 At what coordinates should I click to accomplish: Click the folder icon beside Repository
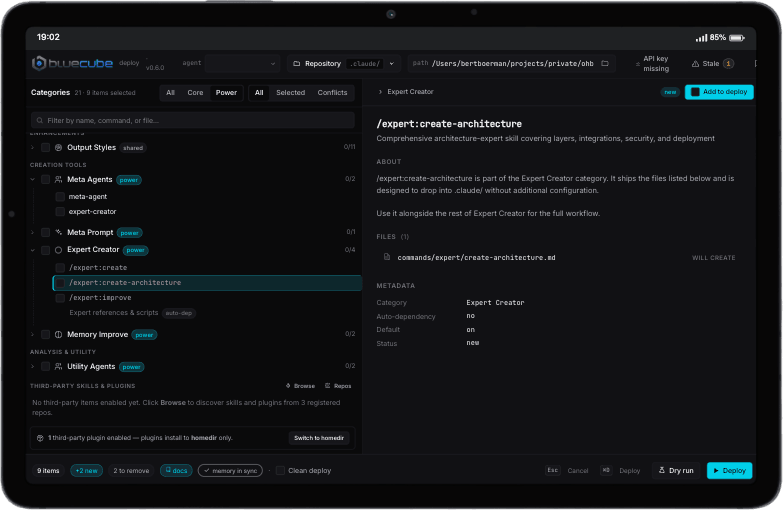coord(297,63)
